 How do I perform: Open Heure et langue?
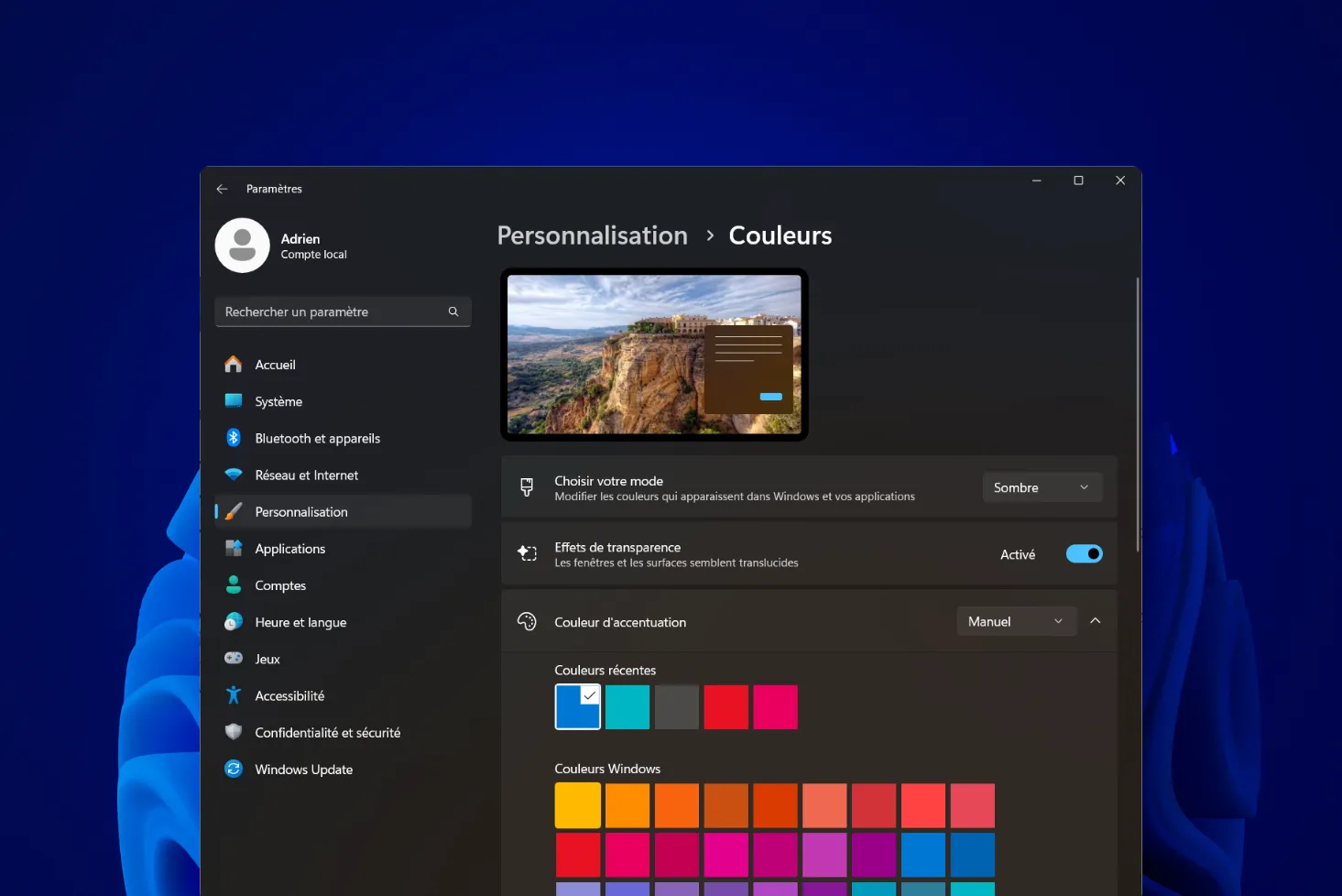[x=343, y=621]
